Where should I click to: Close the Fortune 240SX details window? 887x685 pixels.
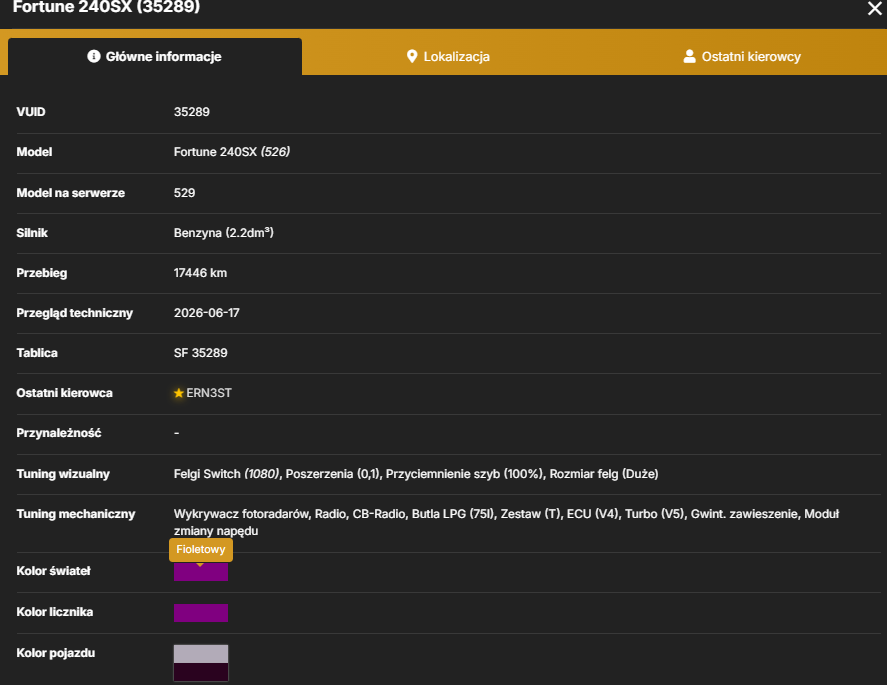click(875, 8)
